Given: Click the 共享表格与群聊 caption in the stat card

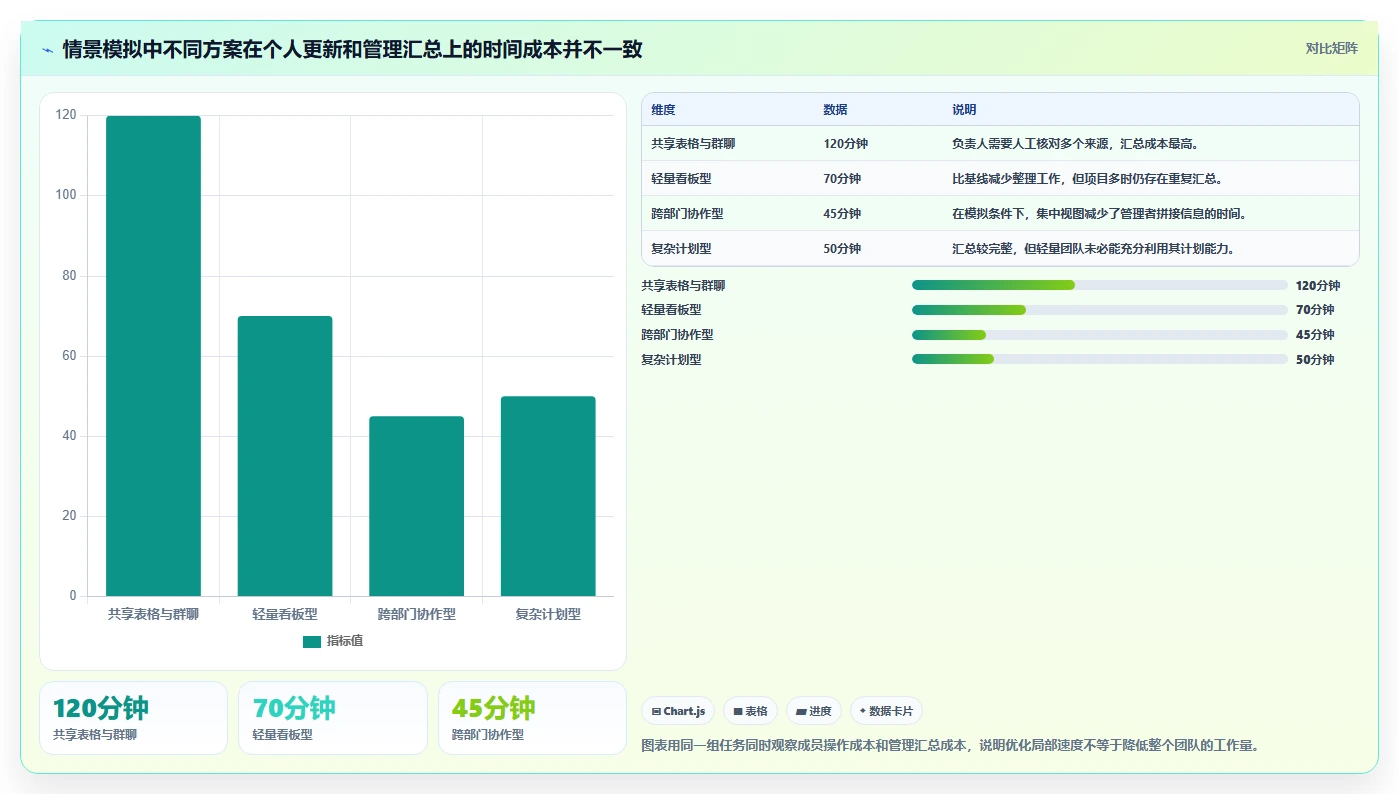Looking at the screenshot, I should 95,734.
